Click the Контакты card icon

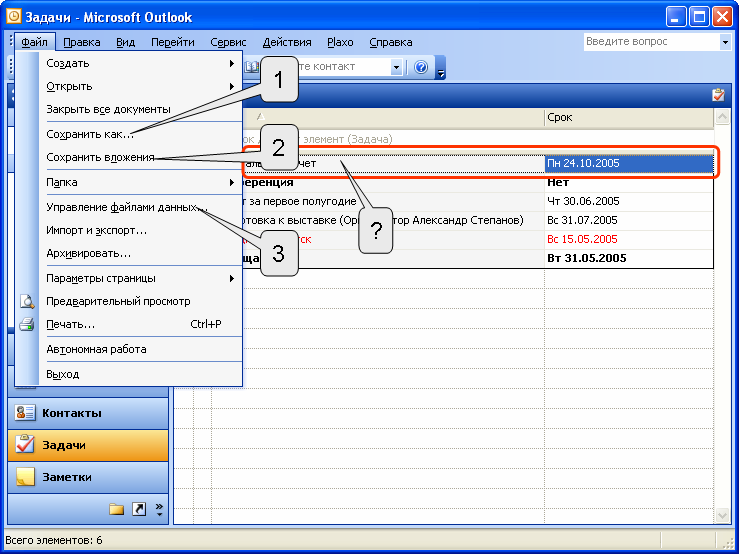25,413
